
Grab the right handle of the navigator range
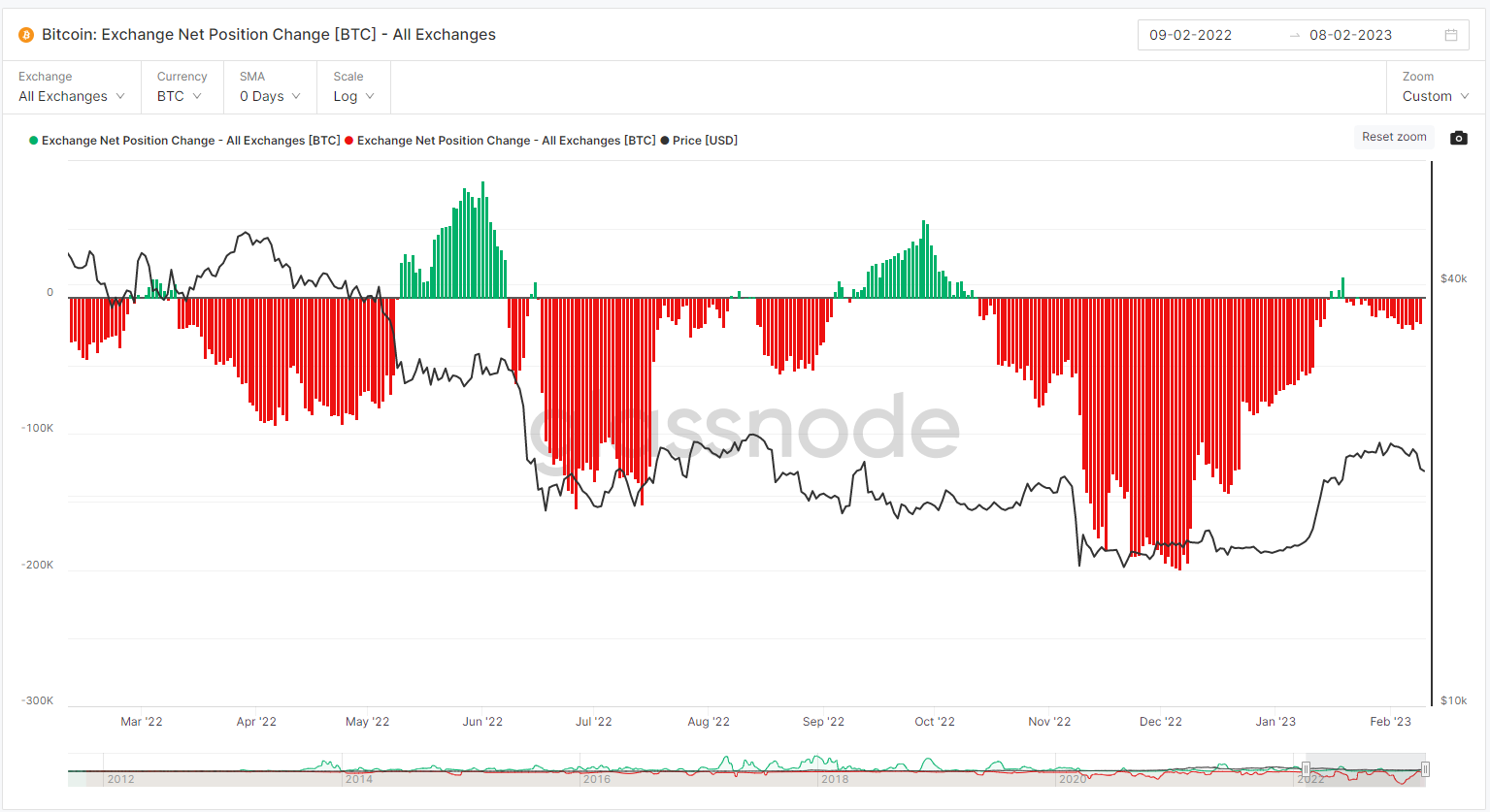(x=1425, y=769)
